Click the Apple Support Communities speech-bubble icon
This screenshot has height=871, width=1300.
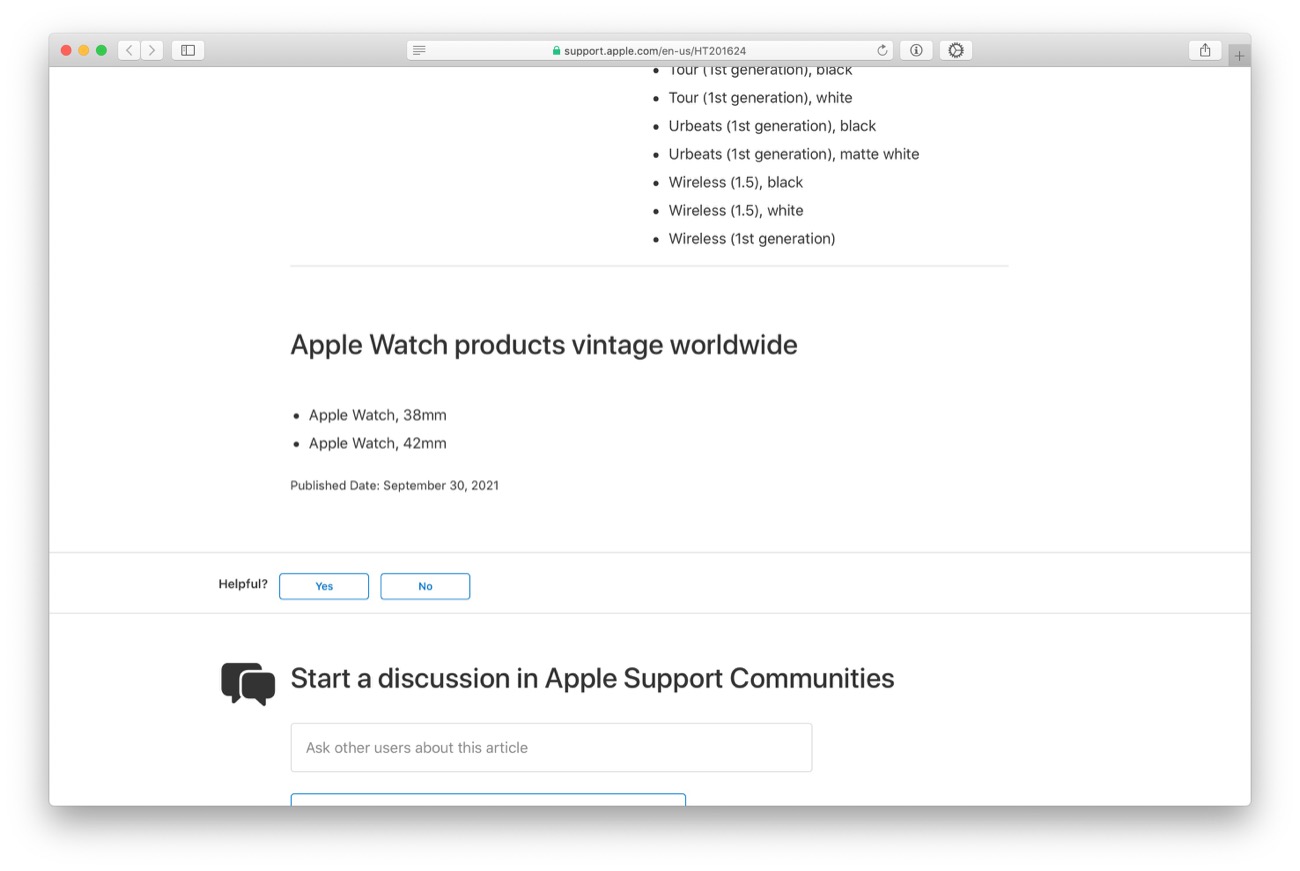(x=246, y=683)
